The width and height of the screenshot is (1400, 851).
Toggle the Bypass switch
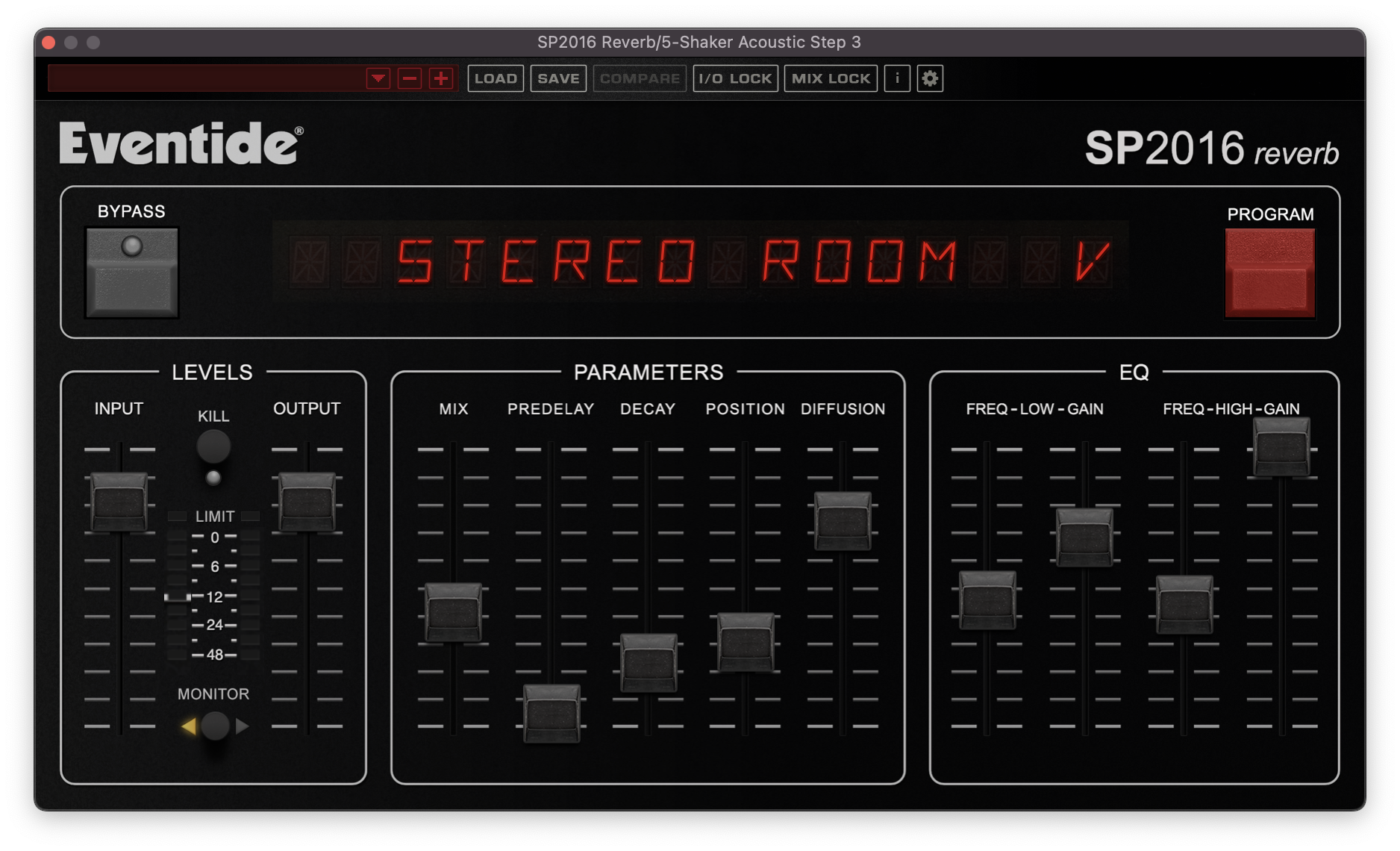click(132, 272)
